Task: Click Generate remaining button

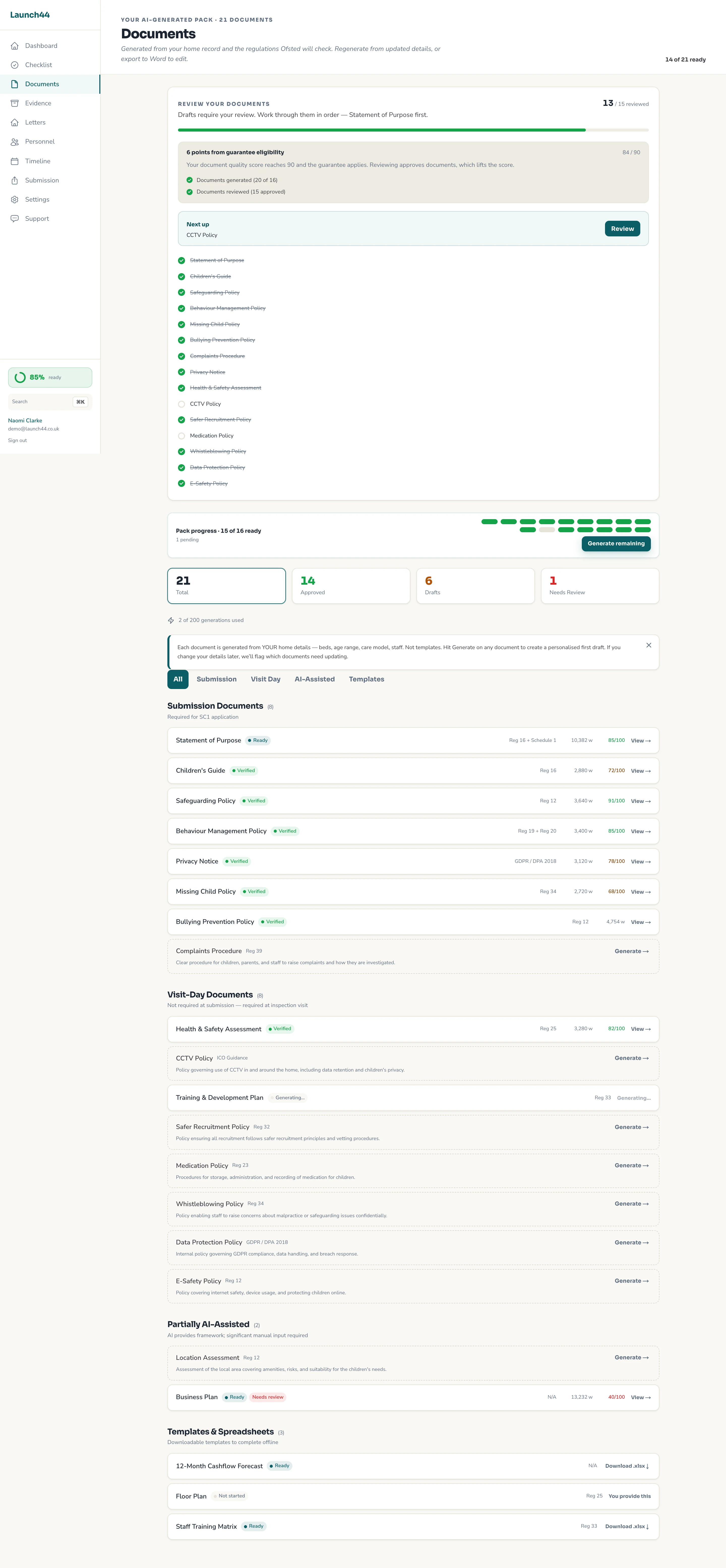Action: [616, 544]
